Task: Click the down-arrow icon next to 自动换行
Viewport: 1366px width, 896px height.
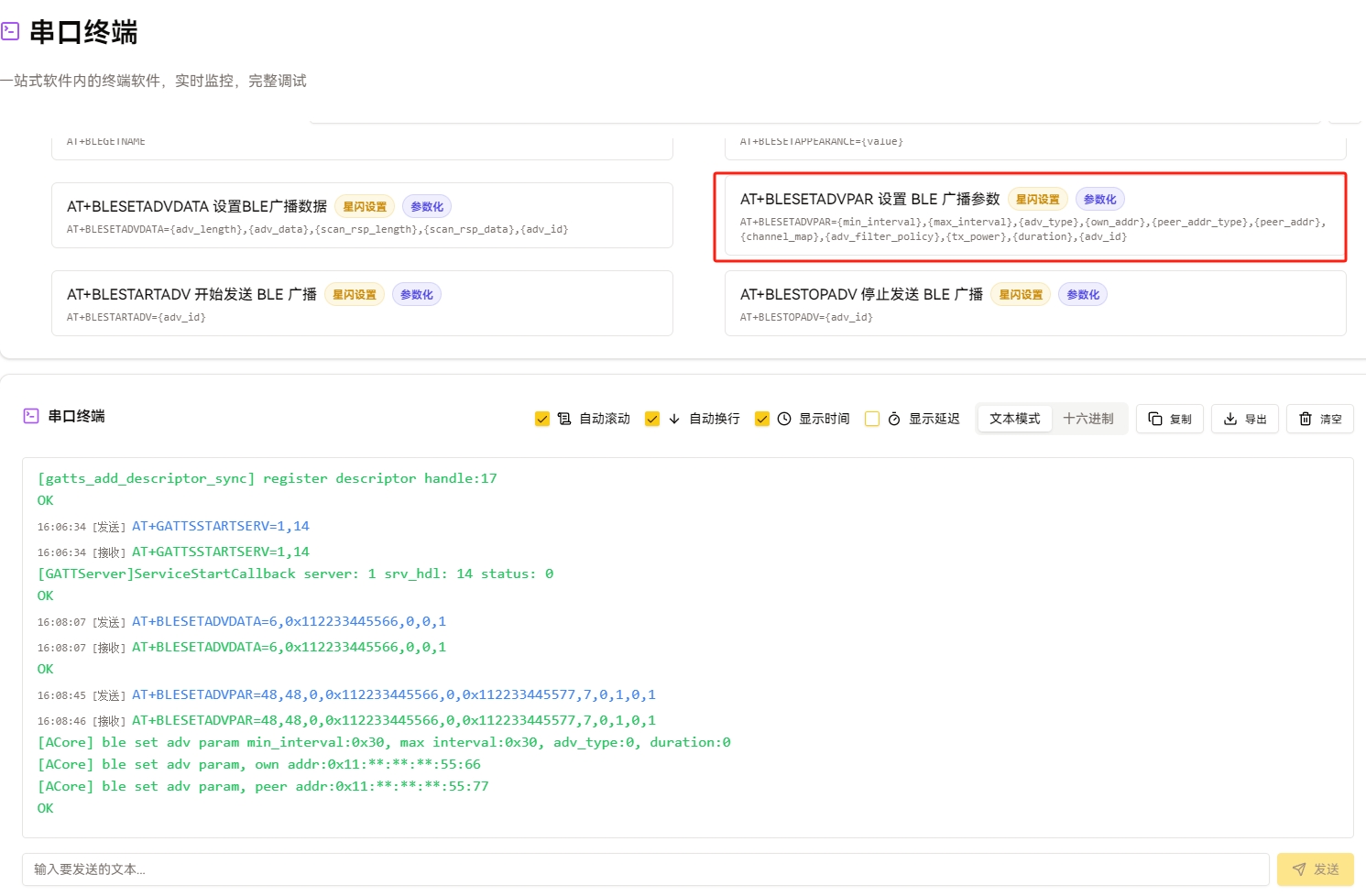Action: [674, 419]
